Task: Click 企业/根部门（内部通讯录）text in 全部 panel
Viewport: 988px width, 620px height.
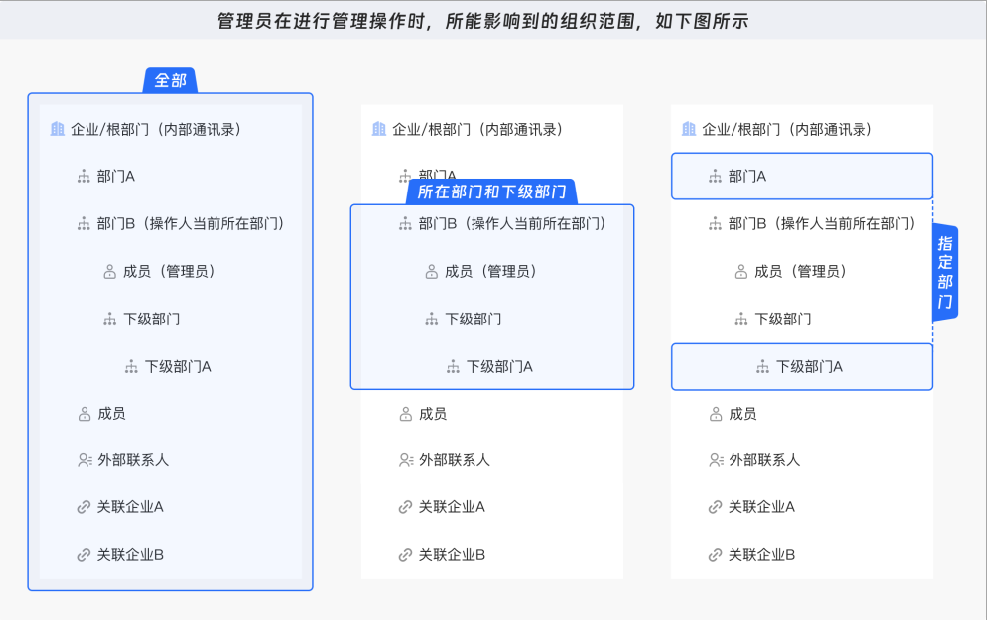Action: point(156,129)
